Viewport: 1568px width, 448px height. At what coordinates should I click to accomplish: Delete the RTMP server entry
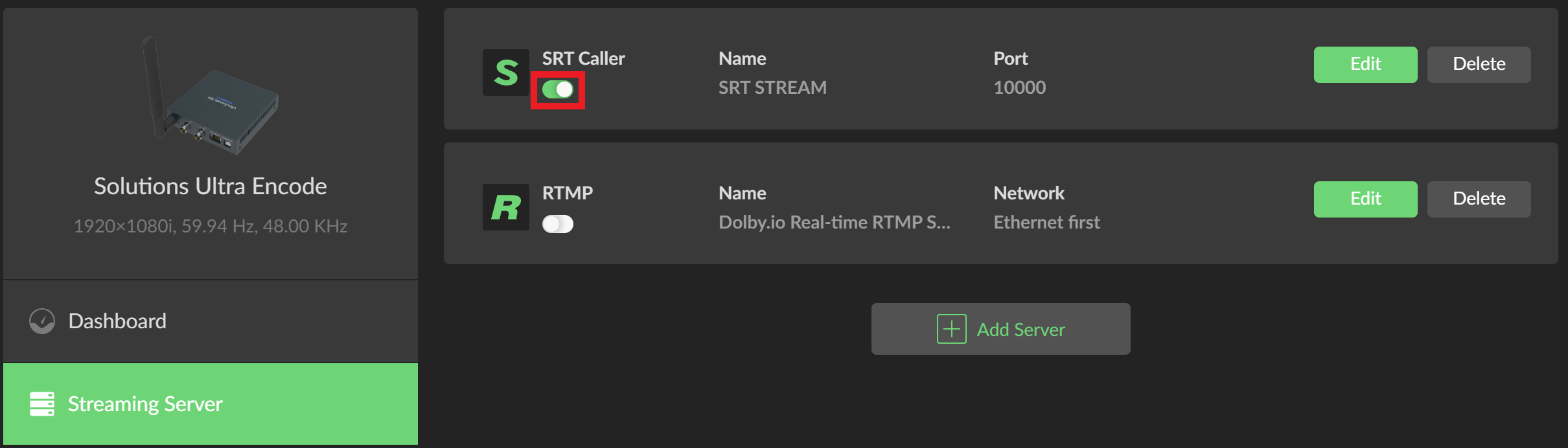click(1479, 199)
